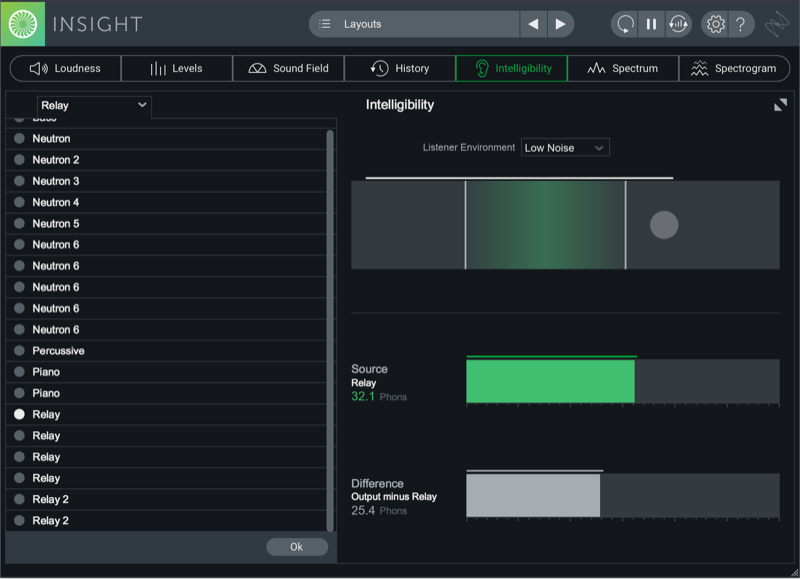Click the circular meter-bars reset icon
The image size is (800, 579).
678,24
